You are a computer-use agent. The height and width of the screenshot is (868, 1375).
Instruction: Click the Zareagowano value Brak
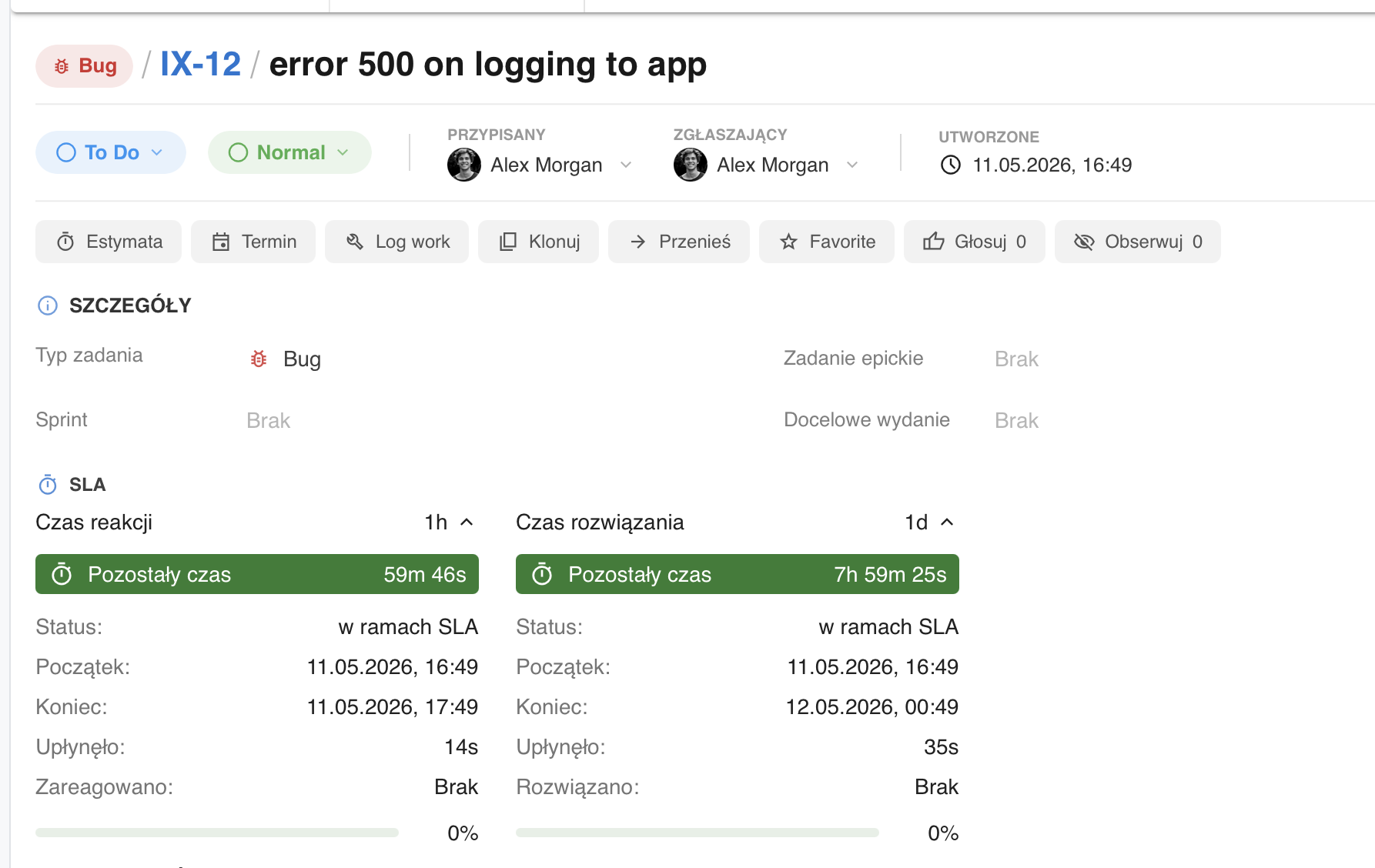click(456, 787)
